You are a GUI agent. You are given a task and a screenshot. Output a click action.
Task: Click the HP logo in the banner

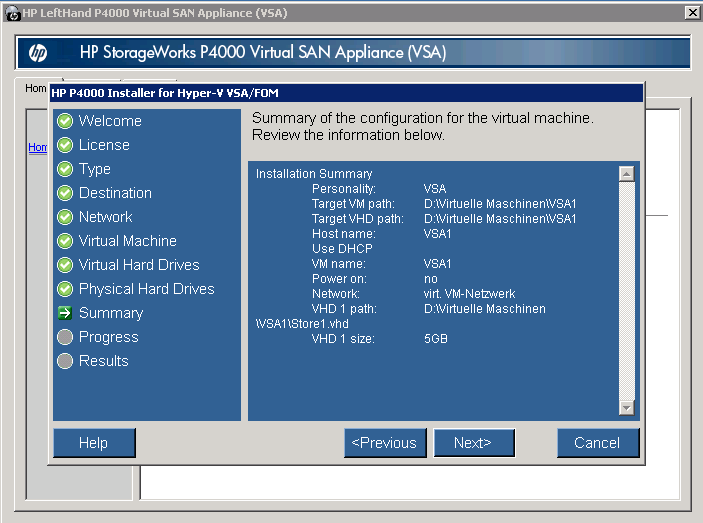click(x=38, y=53)
